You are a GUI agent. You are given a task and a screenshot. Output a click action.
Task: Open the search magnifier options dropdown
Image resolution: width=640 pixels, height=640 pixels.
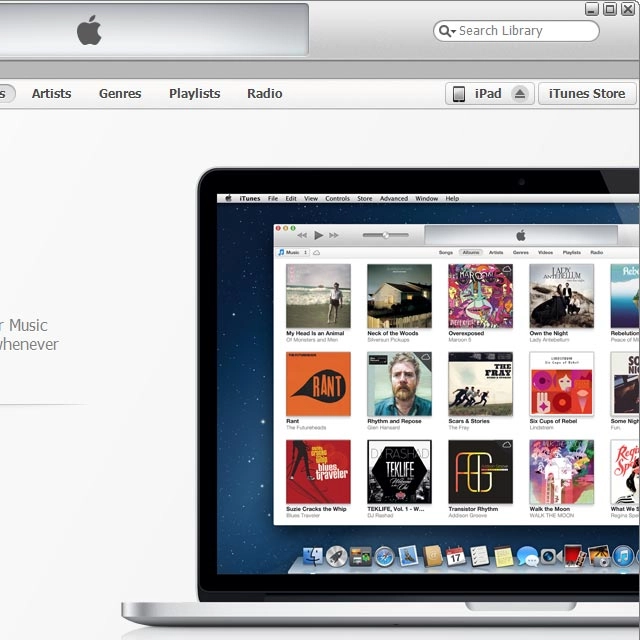point(446,31)
